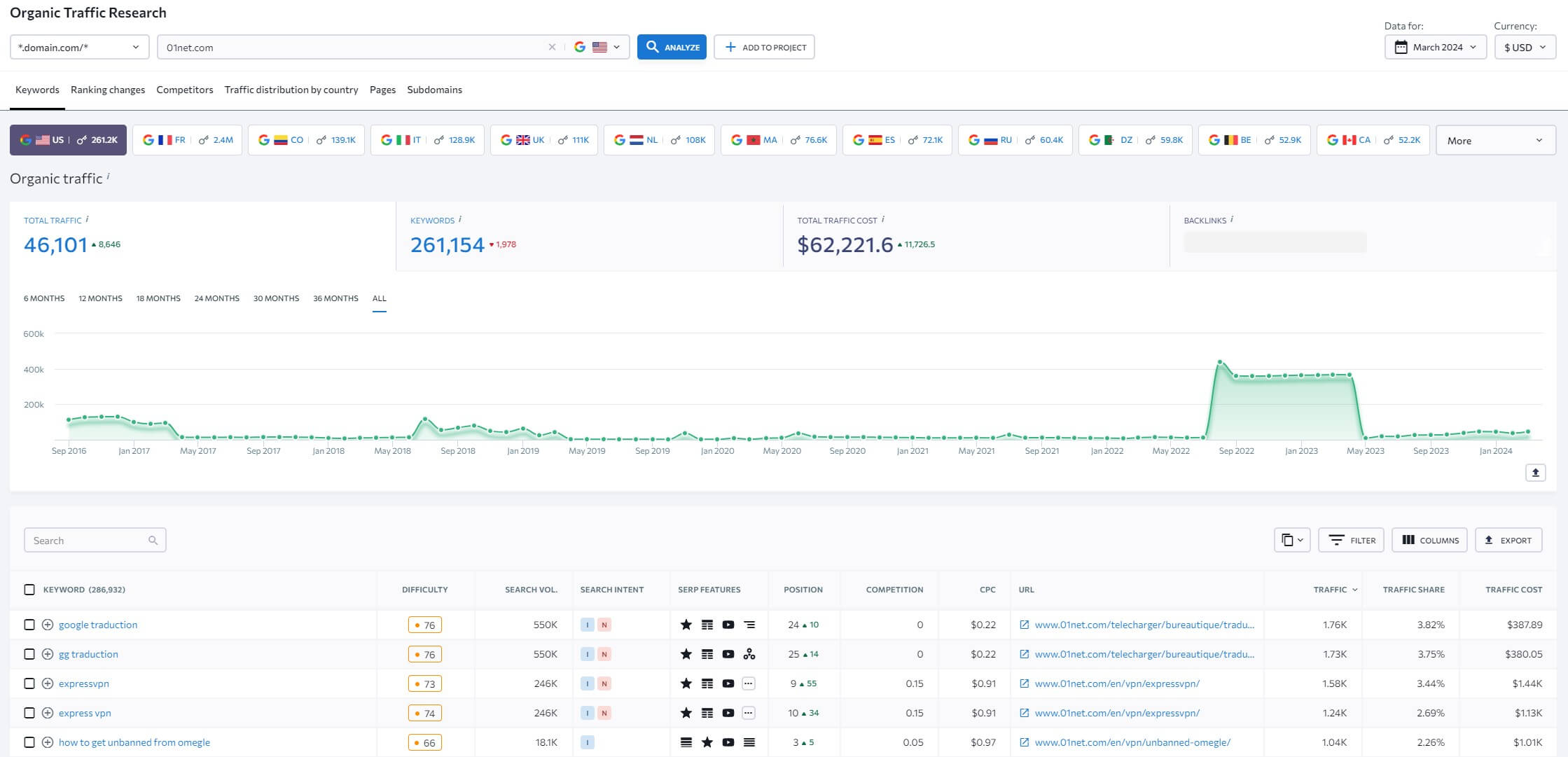Image resolution: width=1568 pixels, height=757 pixels.
Task: Open the March 2024 date dropdown
Action: click(1436, 47)
